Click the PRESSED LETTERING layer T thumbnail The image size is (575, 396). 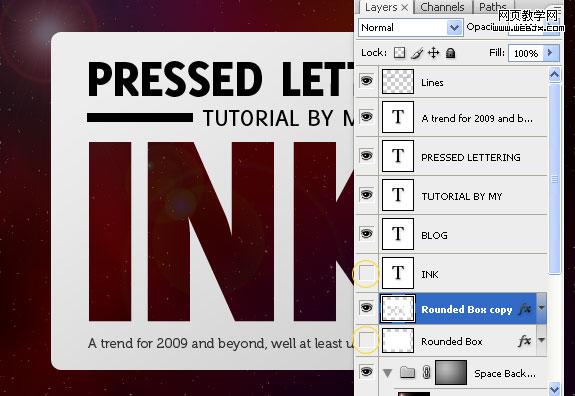click(x=398, y=156)
